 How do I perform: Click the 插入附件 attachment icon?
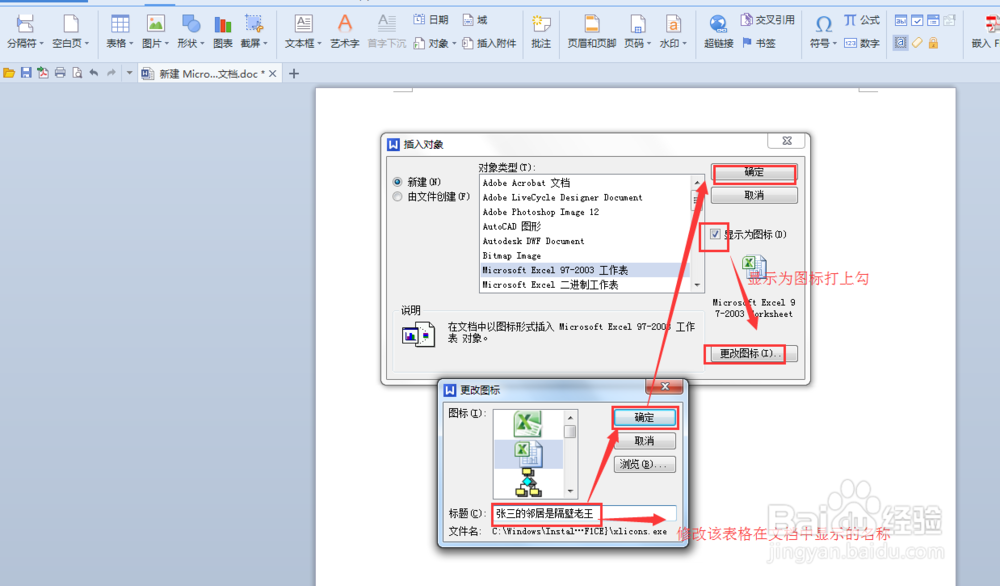(489, 43)
